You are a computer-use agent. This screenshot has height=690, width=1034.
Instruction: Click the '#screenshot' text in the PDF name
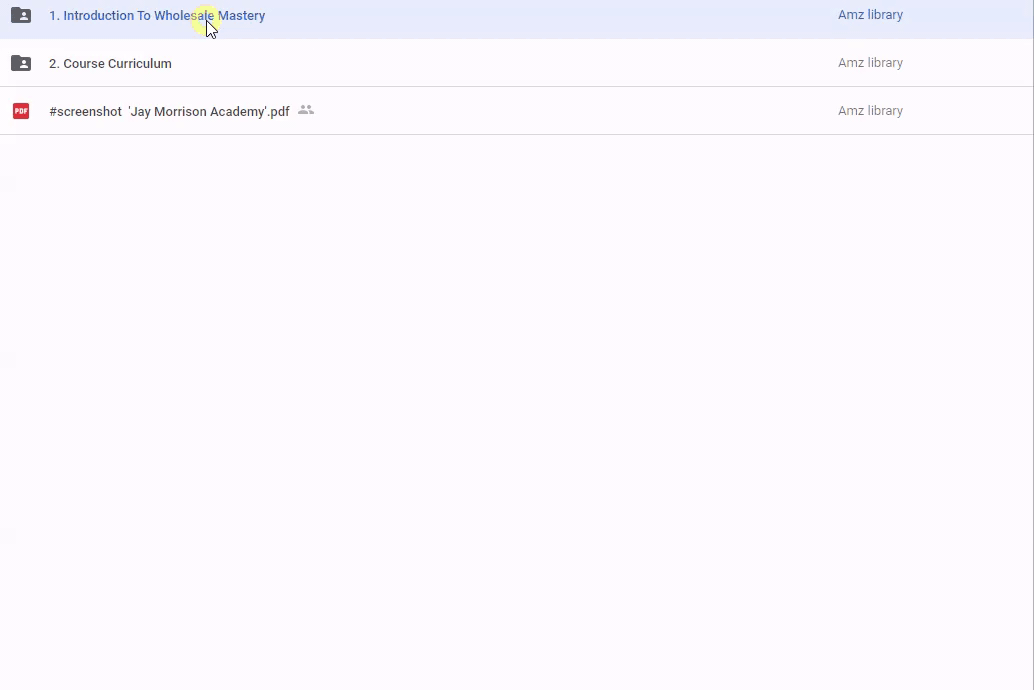pos(85,112)
